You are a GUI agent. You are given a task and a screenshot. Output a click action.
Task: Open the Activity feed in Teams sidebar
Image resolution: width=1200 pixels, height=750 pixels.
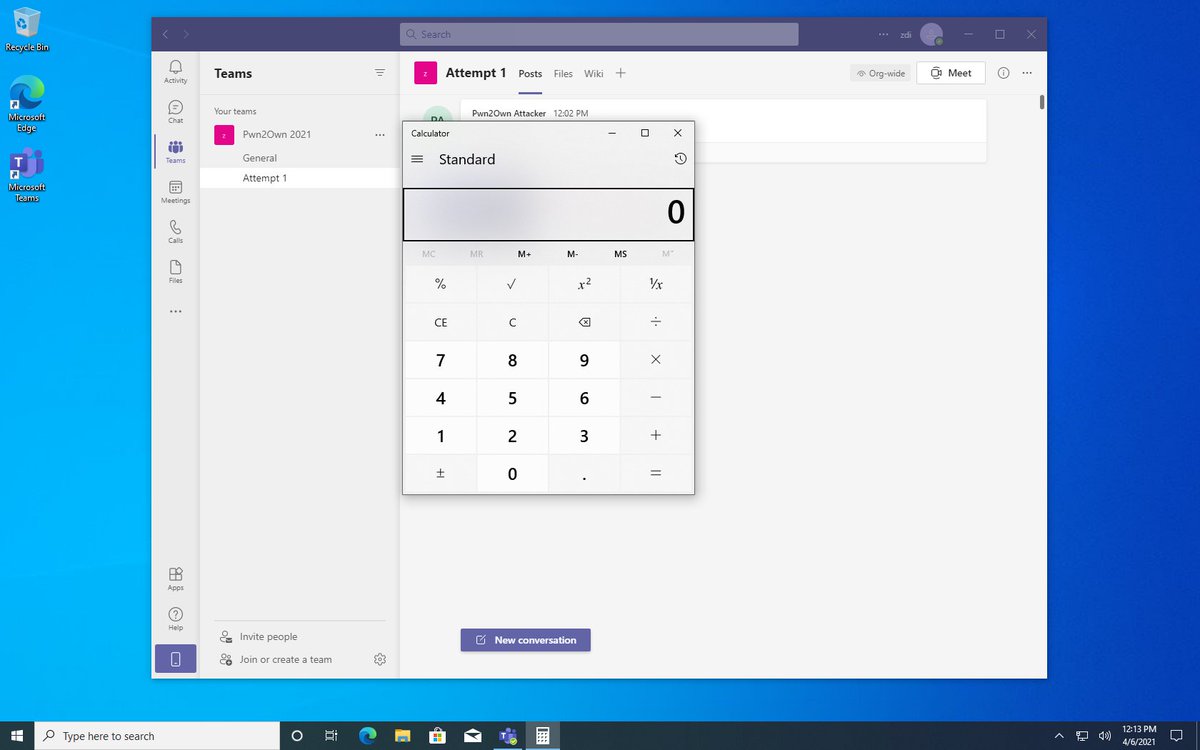click(175, 71)
